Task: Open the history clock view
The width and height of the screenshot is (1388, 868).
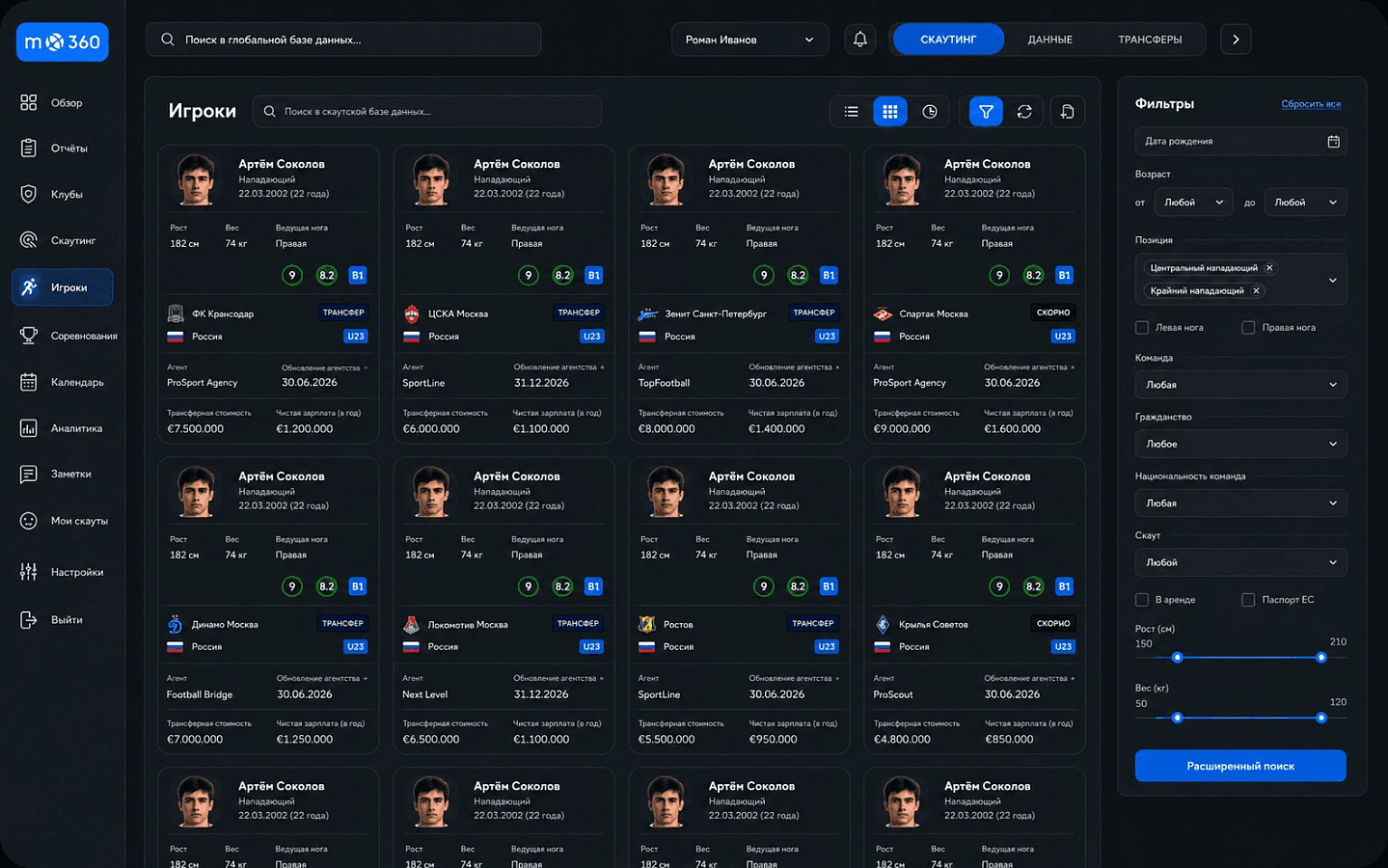Action: tap(930, 112)
